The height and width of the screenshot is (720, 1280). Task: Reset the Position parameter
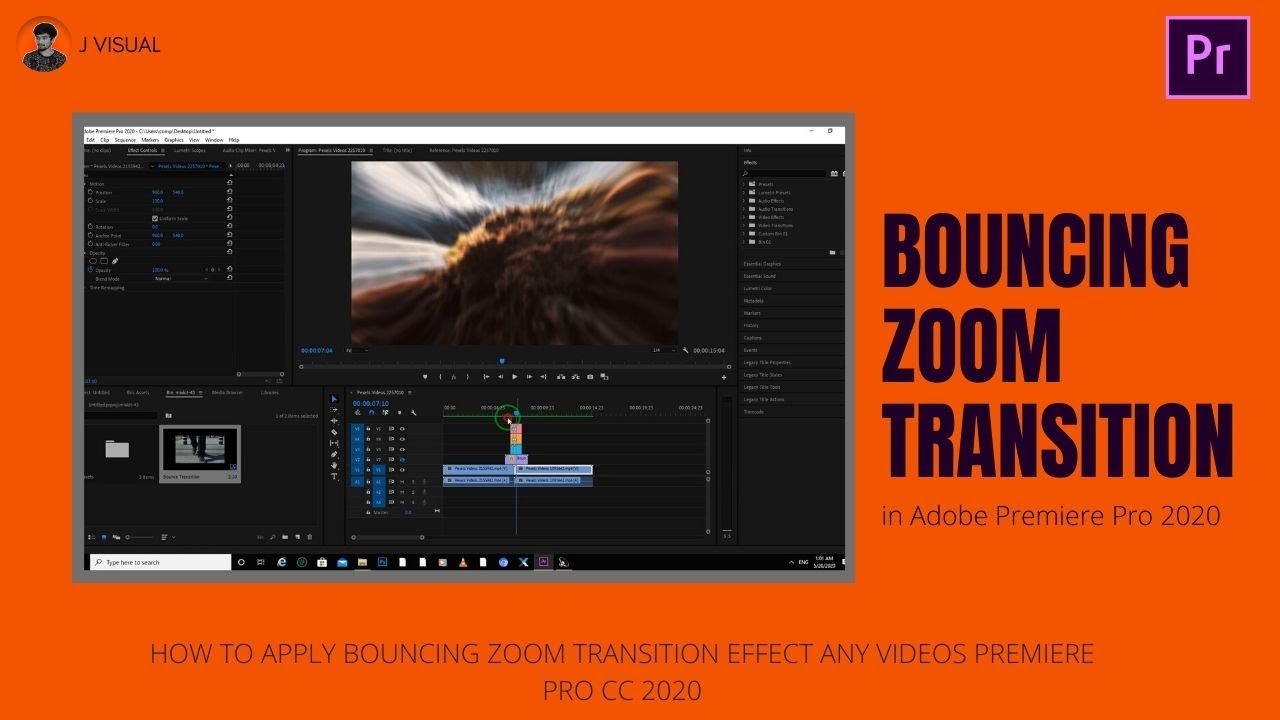pos(229,192)
